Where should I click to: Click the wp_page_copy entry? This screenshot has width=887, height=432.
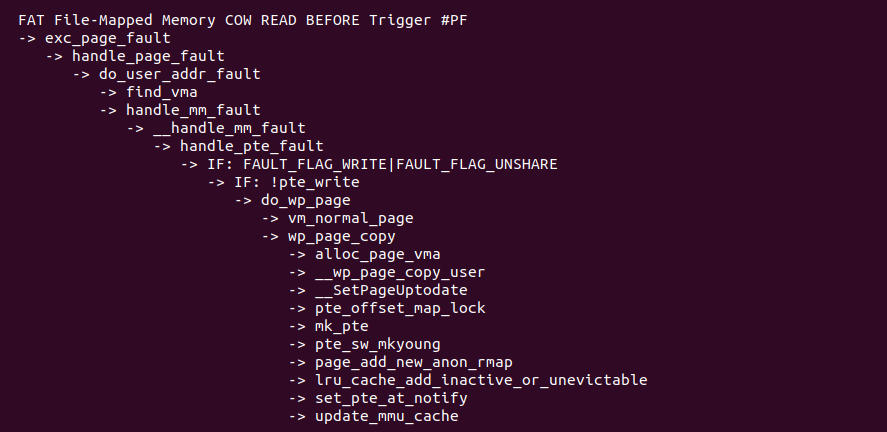[x=342, y=236]
